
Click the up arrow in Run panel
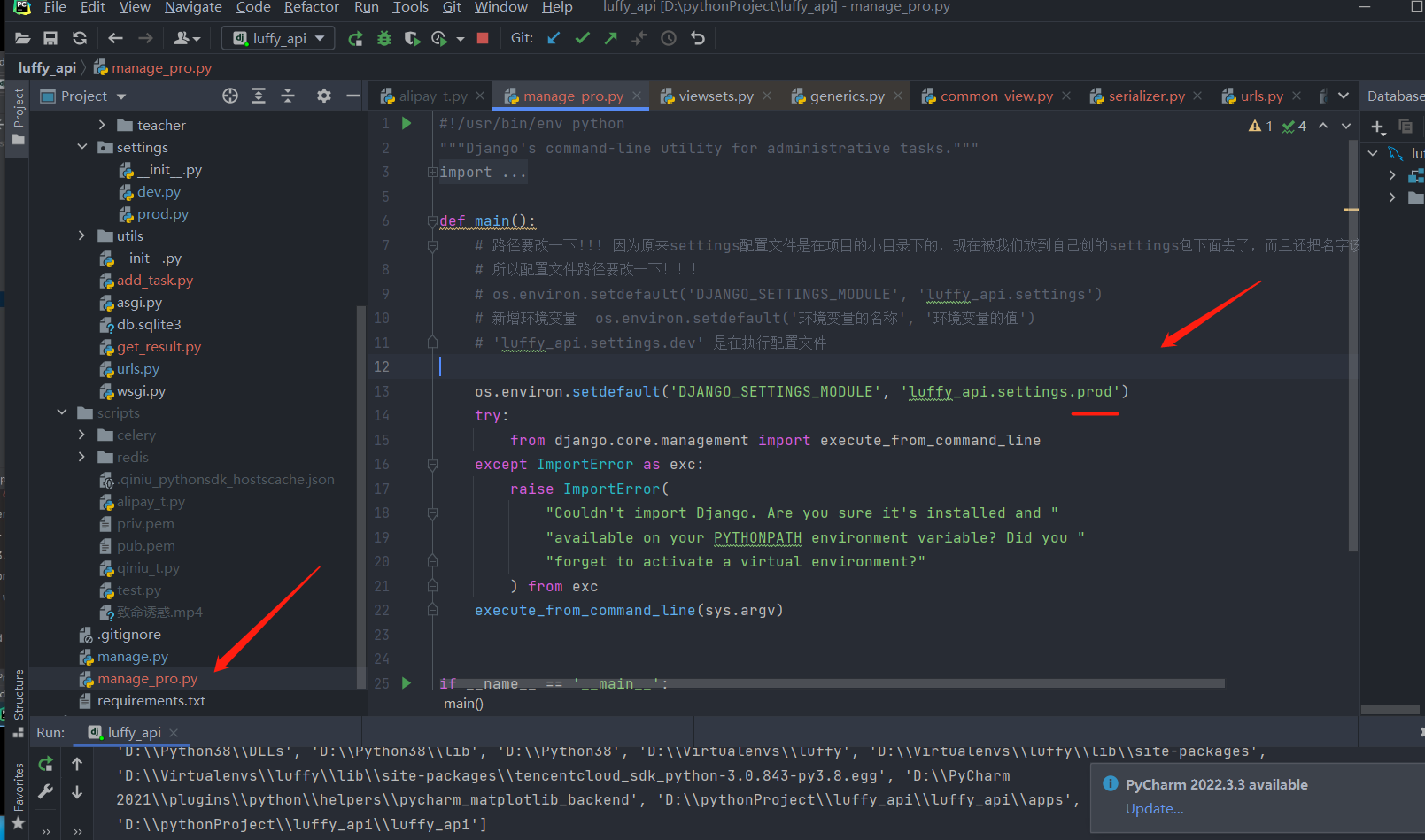77,764
